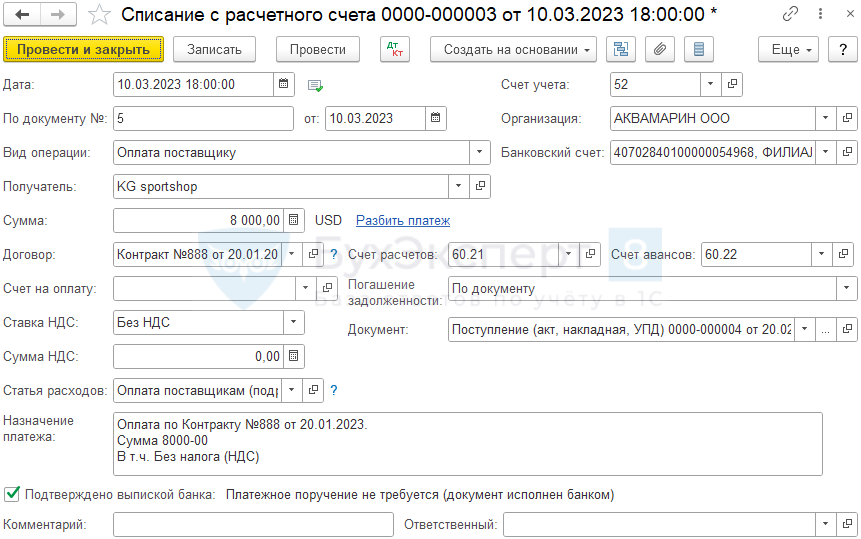Image resolution: width=861 pixels, height=539 pixels.
Task: Open the calculator for Сумма field
Action: coord(293,220)
